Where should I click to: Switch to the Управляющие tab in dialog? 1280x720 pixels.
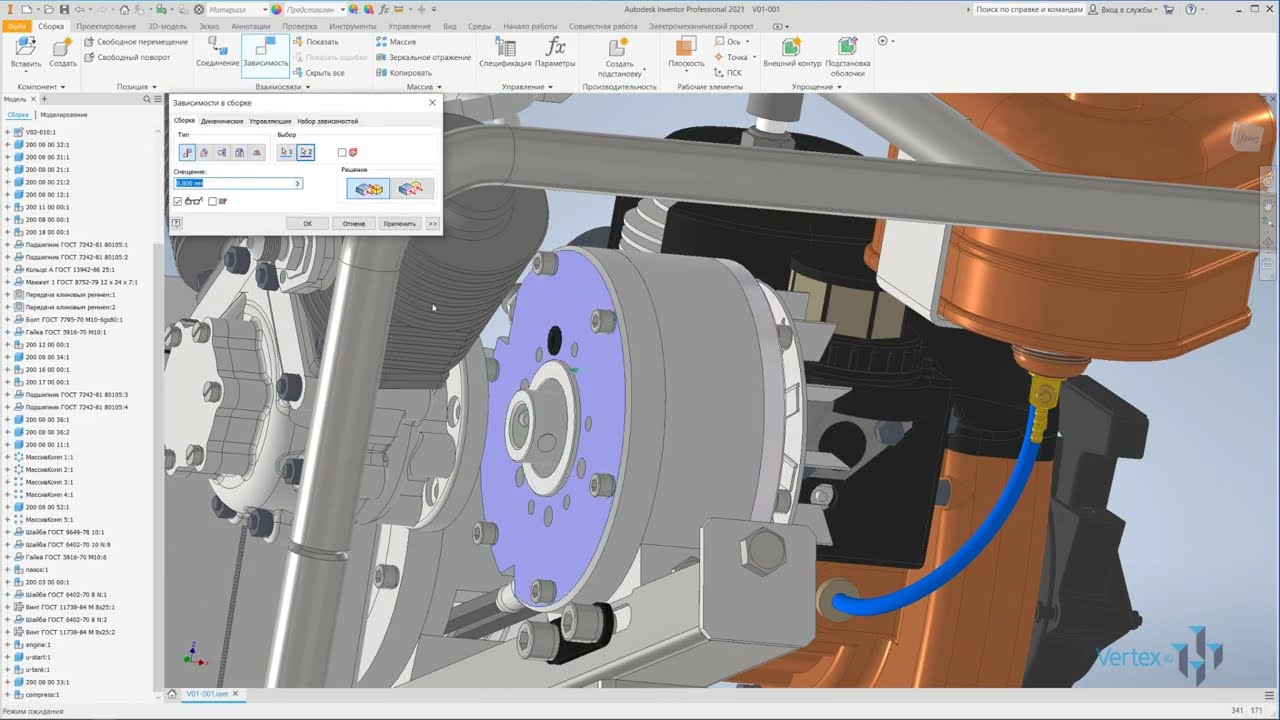pos(270,121)
